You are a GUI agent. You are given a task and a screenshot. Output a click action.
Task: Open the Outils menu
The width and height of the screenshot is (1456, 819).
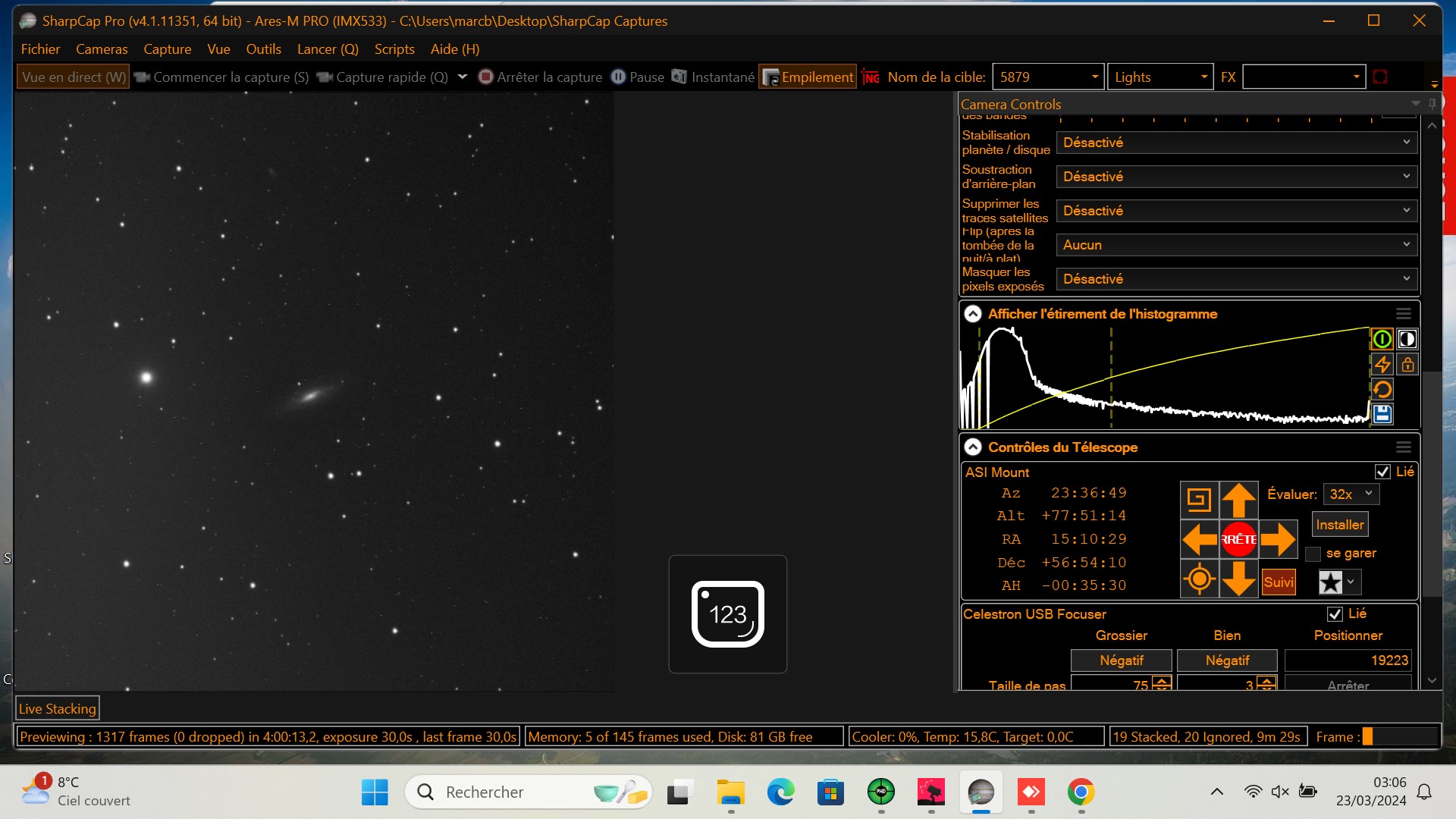point(263,49)
